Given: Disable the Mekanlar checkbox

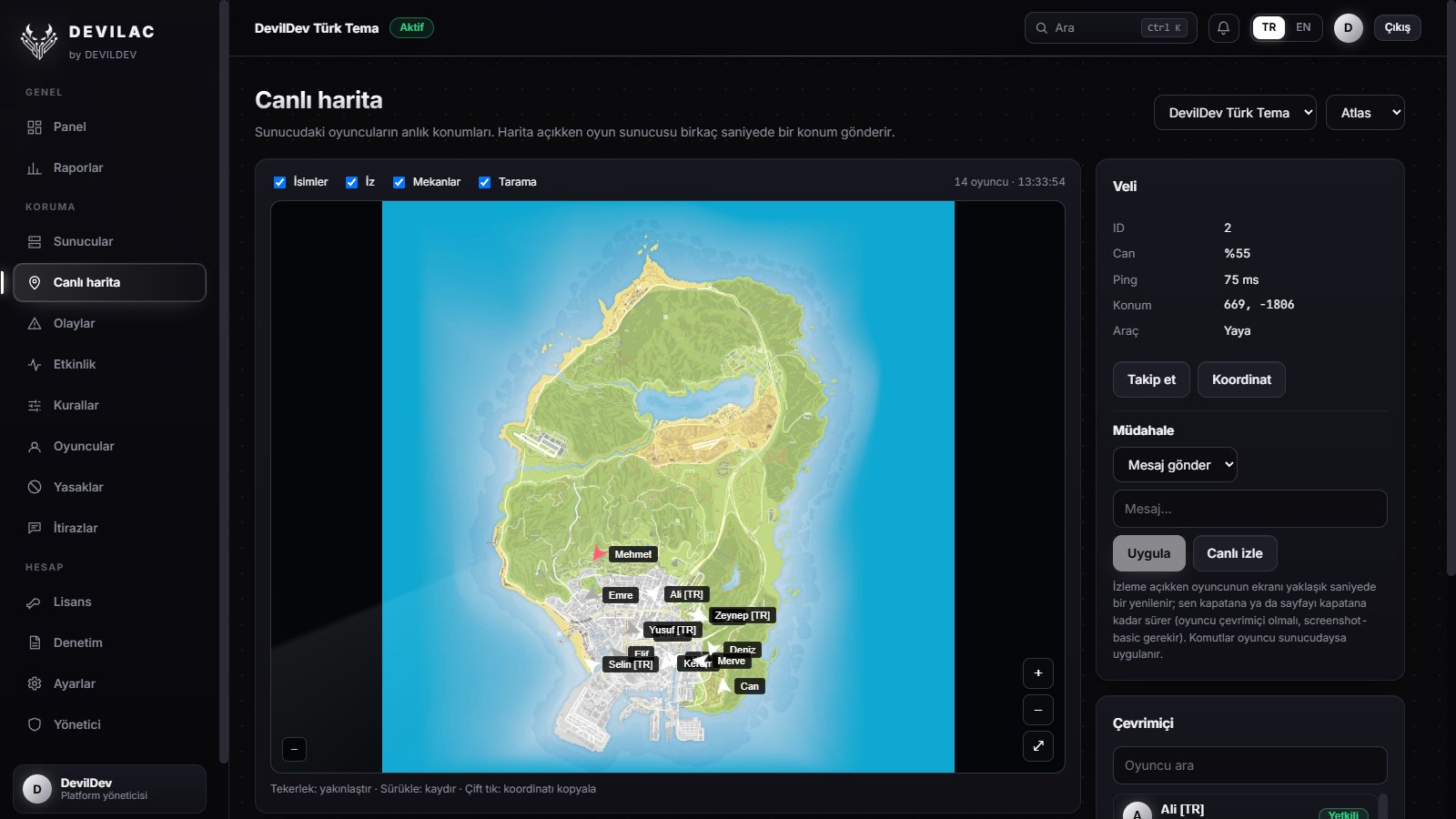Looking at the screenshot, I should (399, 182).
